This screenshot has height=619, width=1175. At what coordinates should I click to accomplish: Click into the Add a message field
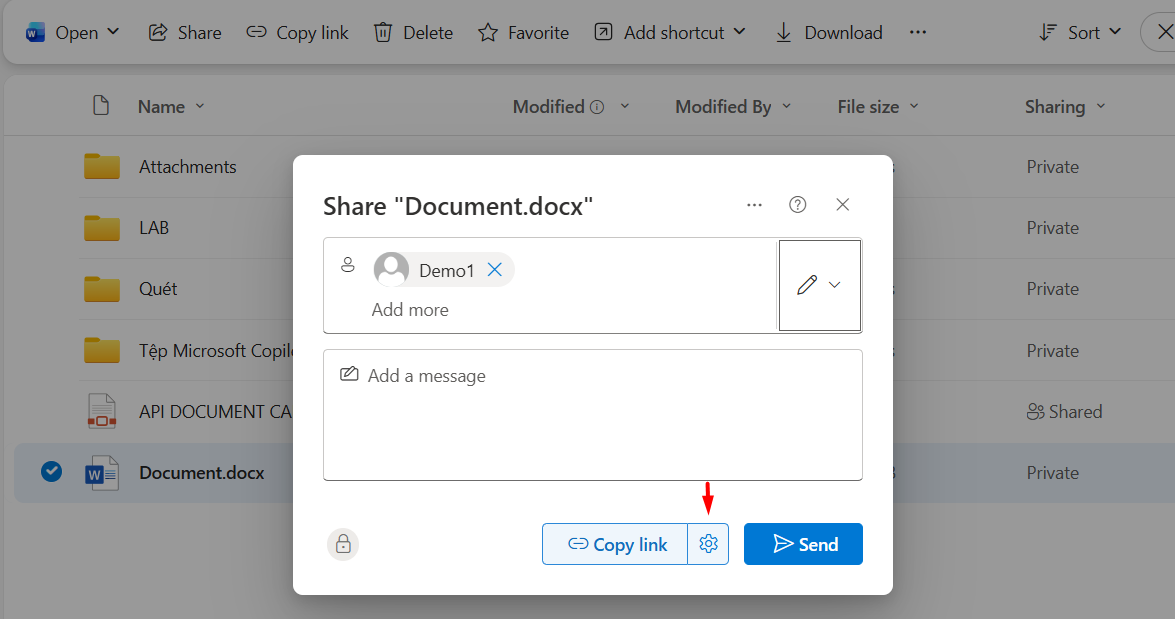[592, 415]
